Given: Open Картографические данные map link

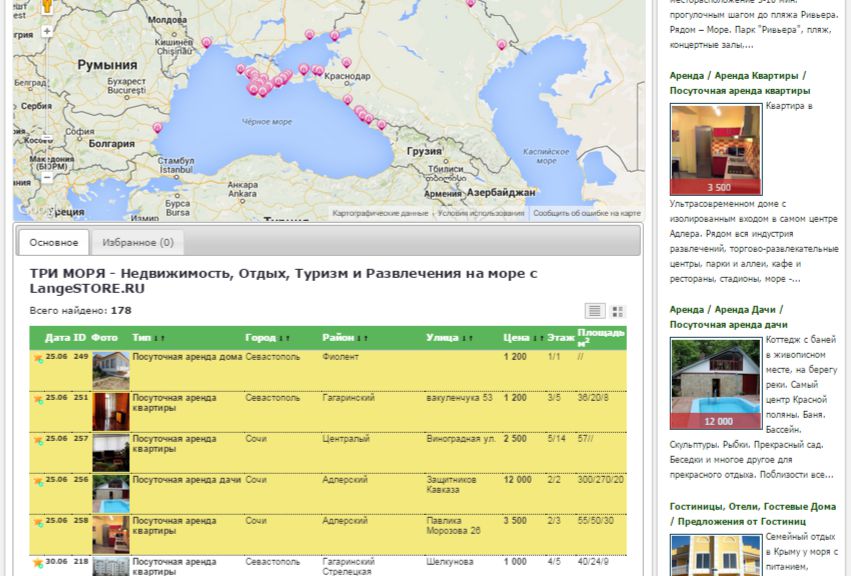Looking at the screenshot, I should pyautogui.click(x=380, y=213).
